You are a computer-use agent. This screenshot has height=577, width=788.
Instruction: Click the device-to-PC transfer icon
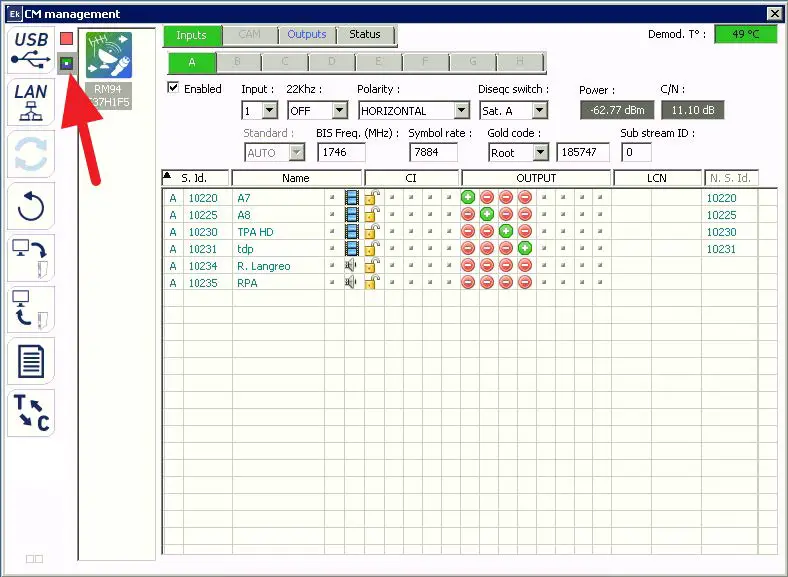31,310
